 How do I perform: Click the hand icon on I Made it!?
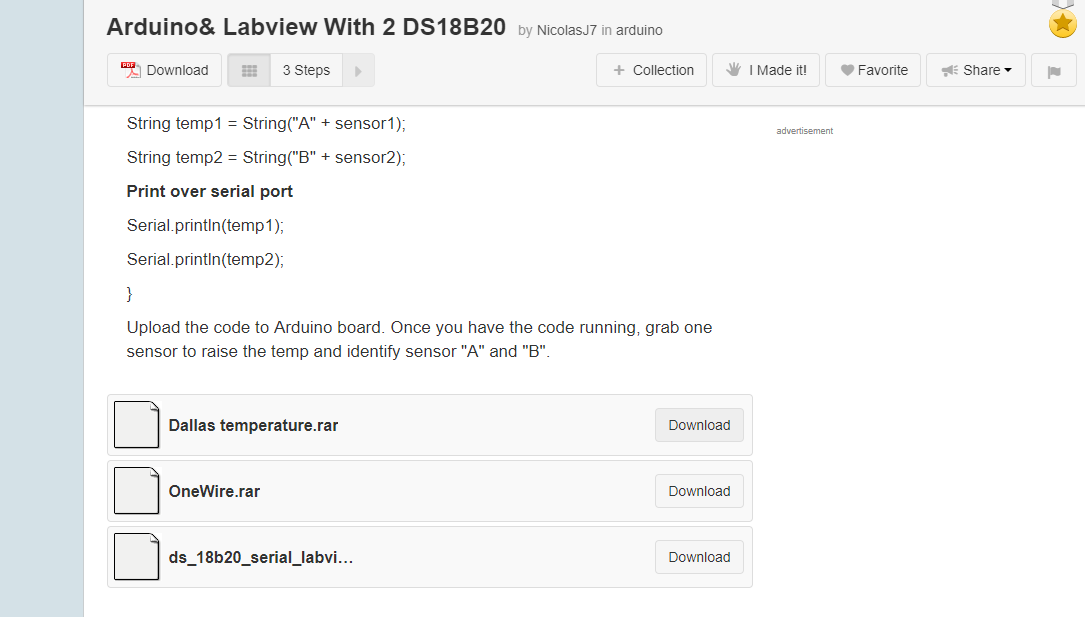pyautogui.click(x=735, y=70)
